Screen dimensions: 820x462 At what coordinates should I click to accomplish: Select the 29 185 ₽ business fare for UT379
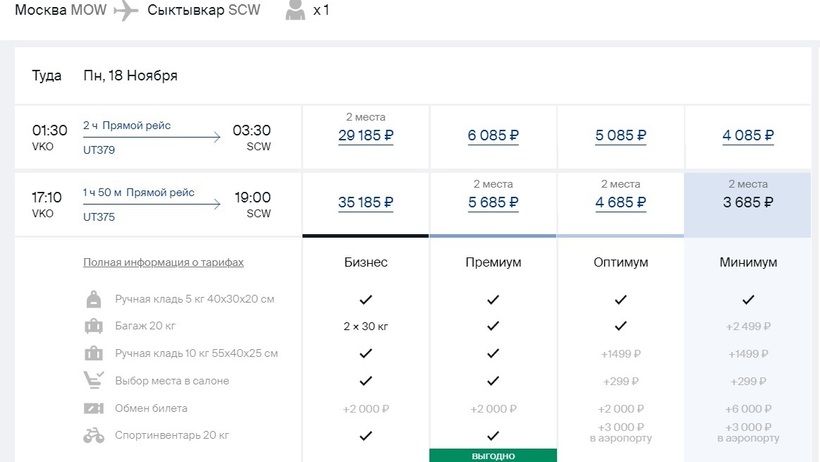pos(365,135)
